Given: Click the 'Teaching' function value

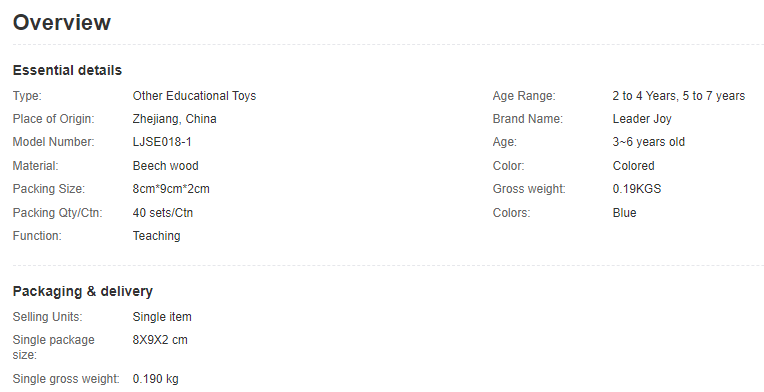Looking at the screenshot, I should coord(156,236).
